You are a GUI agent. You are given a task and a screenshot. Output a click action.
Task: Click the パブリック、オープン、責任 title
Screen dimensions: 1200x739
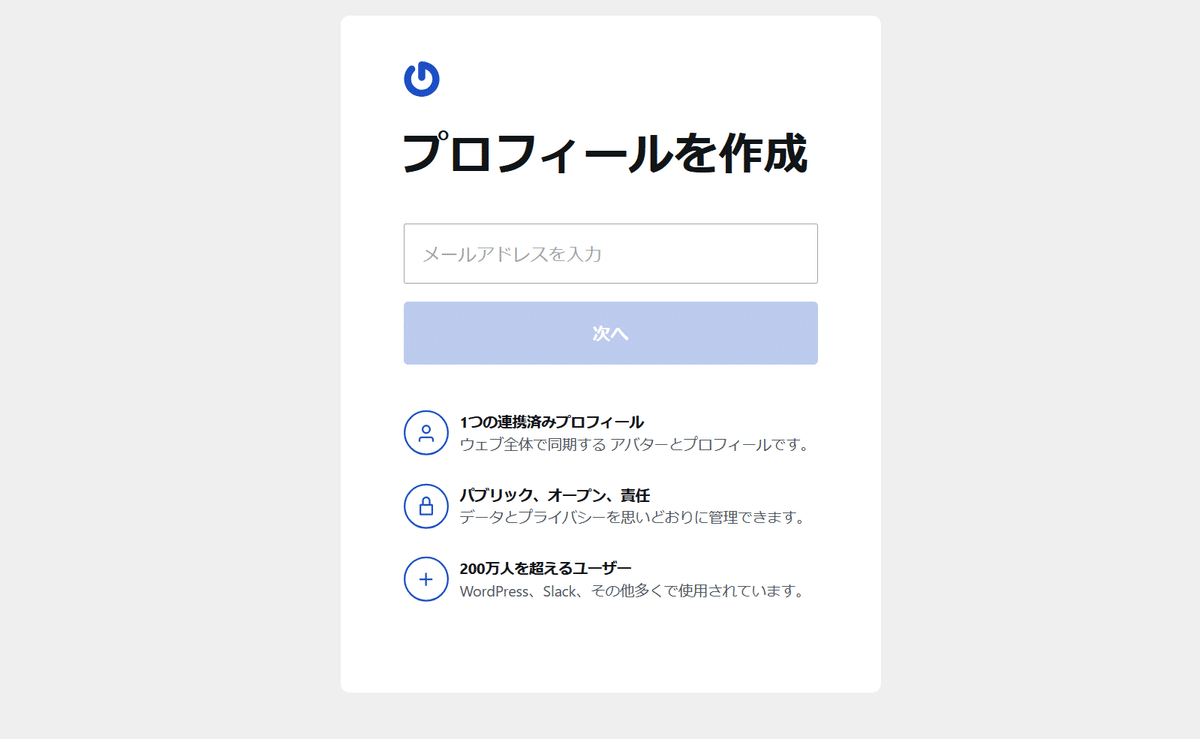[x=555, y=495]
